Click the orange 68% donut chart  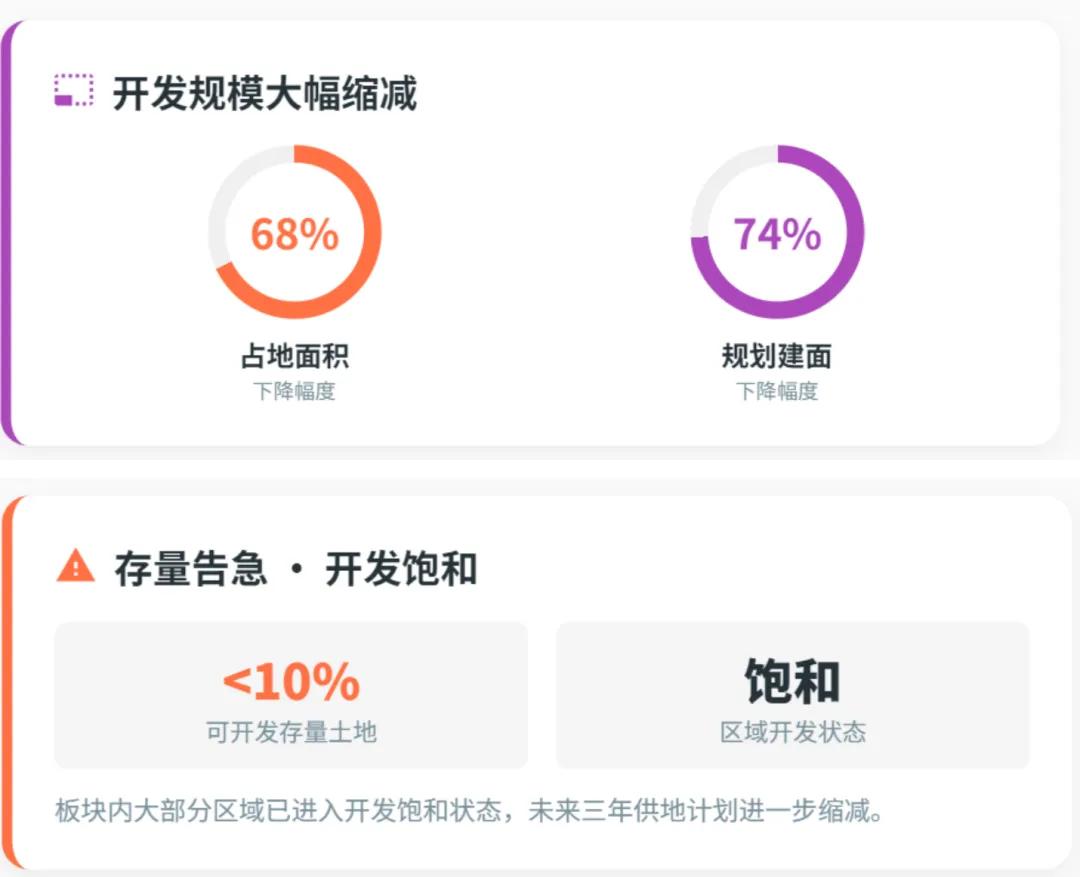295,231
